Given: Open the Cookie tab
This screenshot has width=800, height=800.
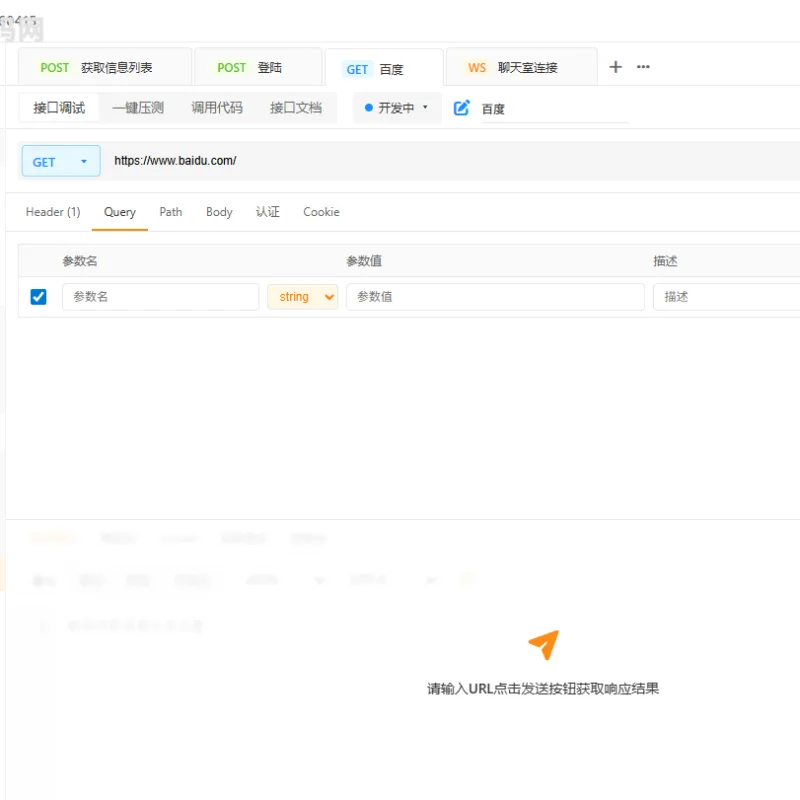Looking at the screenshot, I should [x=321, y=212].
